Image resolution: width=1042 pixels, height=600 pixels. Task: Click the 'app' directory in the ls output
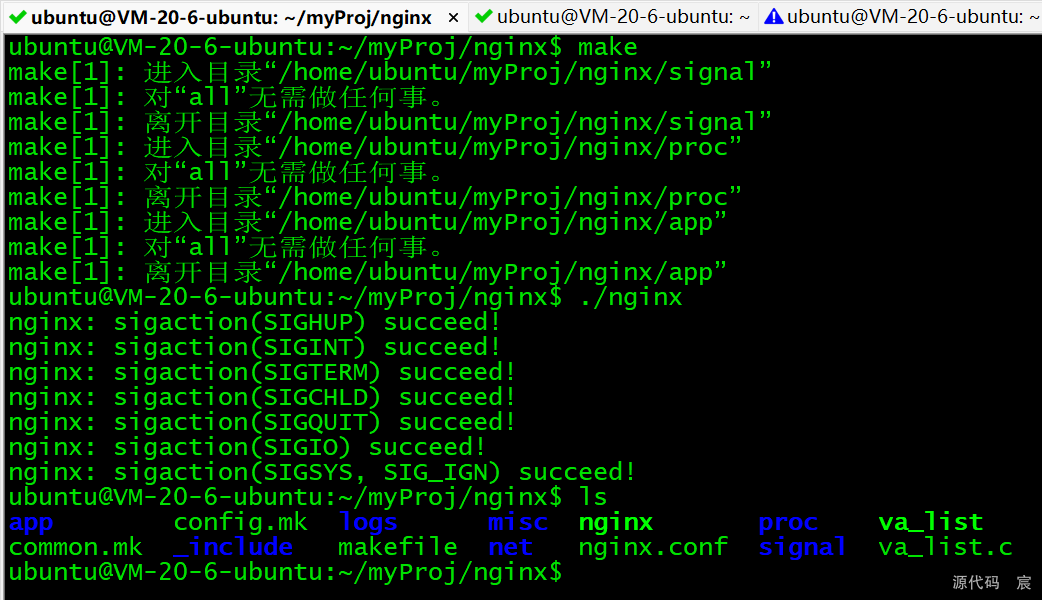tap(31, 523)
